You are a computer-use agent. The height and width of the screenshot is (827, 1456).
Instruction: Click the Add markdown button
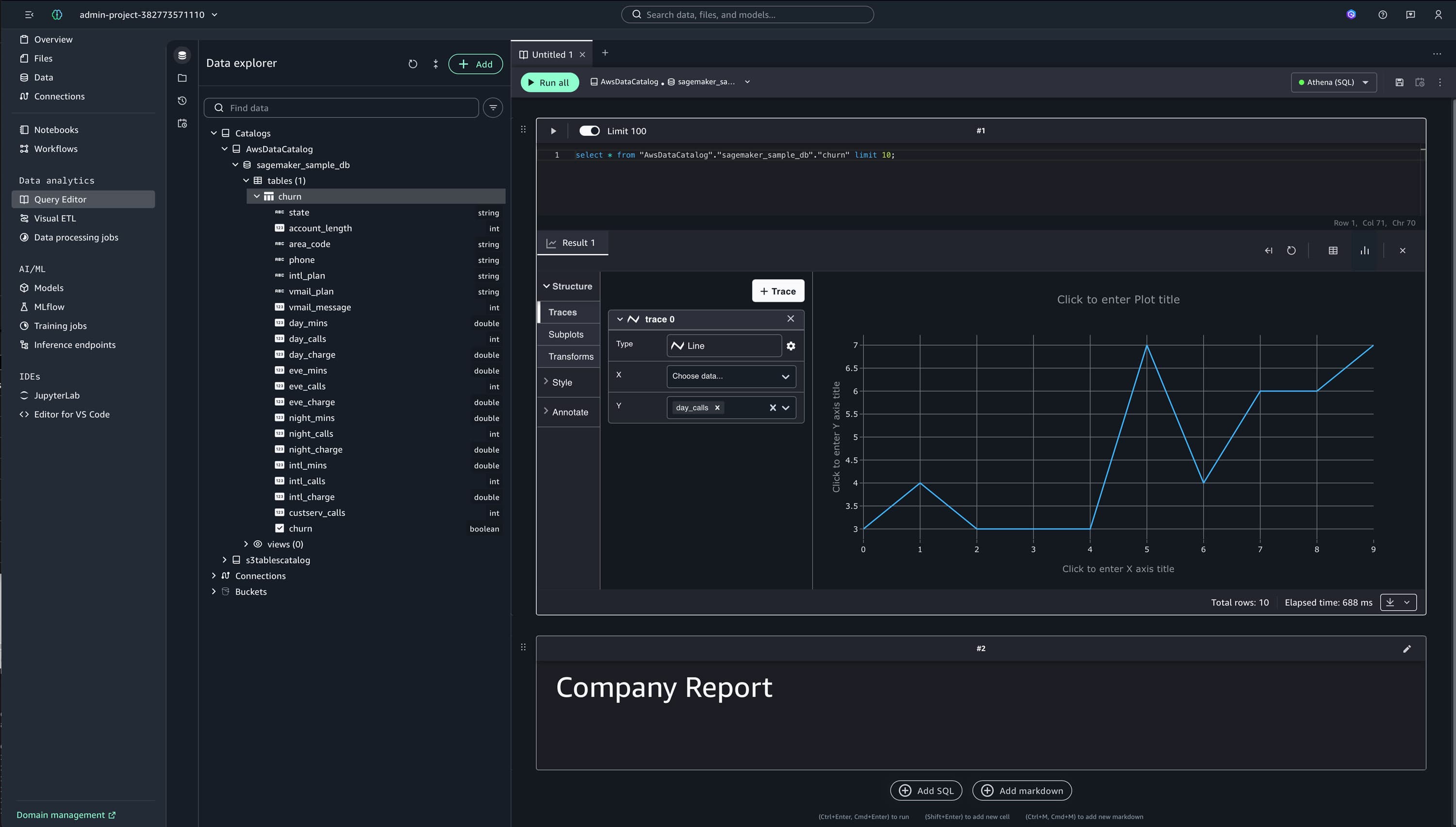[x=1021, y=790]
